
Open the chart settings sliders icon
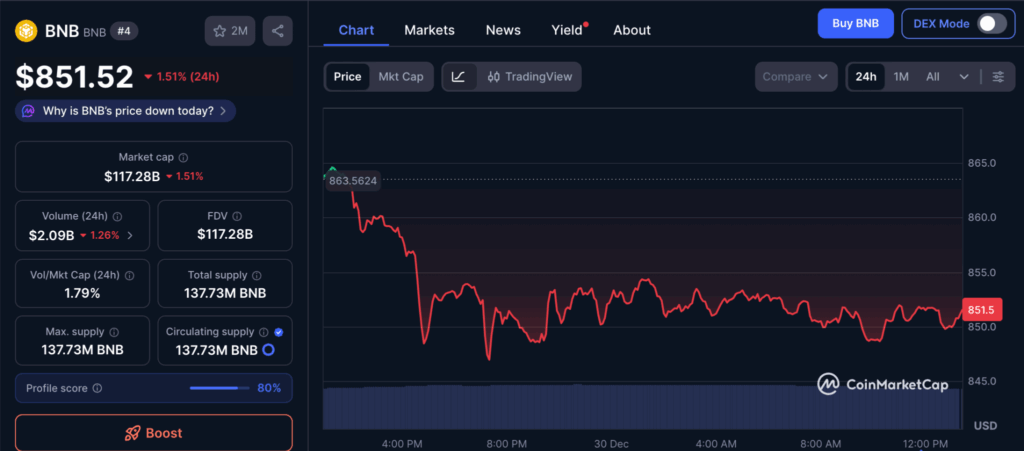998,77
